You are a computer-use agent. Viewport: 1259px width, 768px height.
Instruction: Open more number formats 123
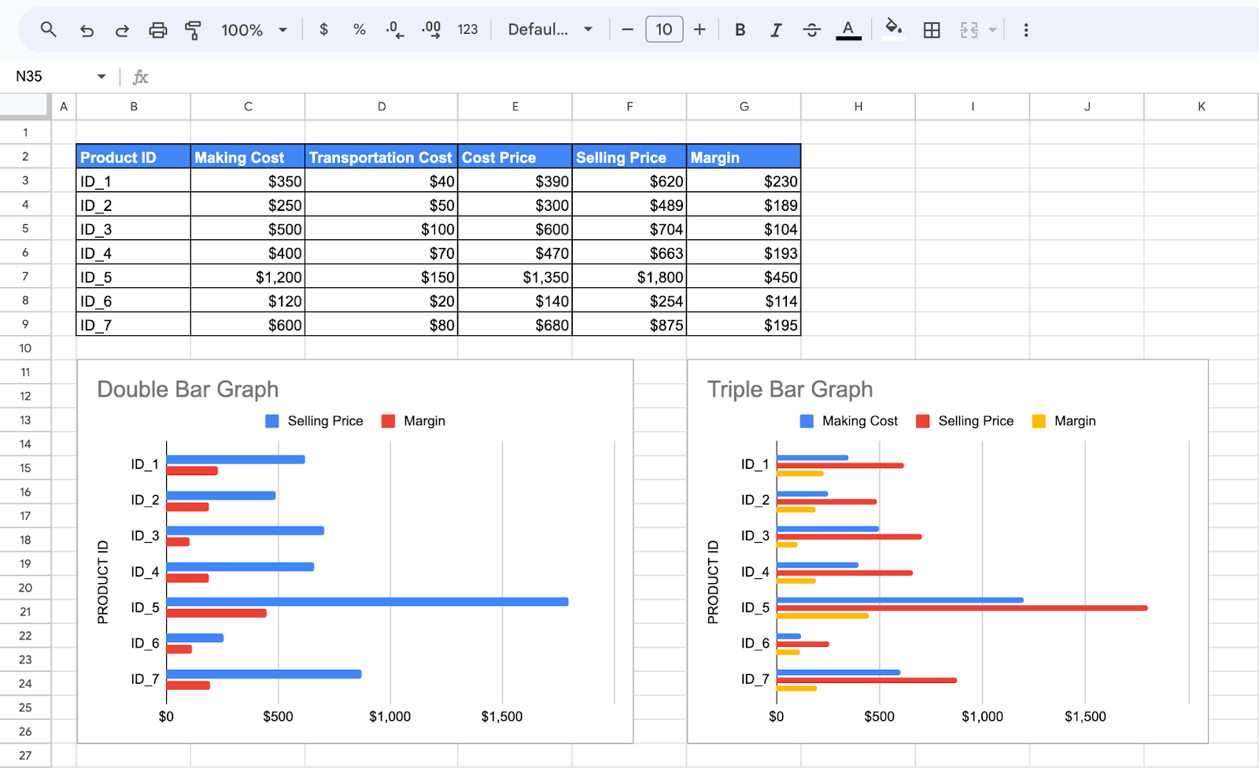click(467, 30)
